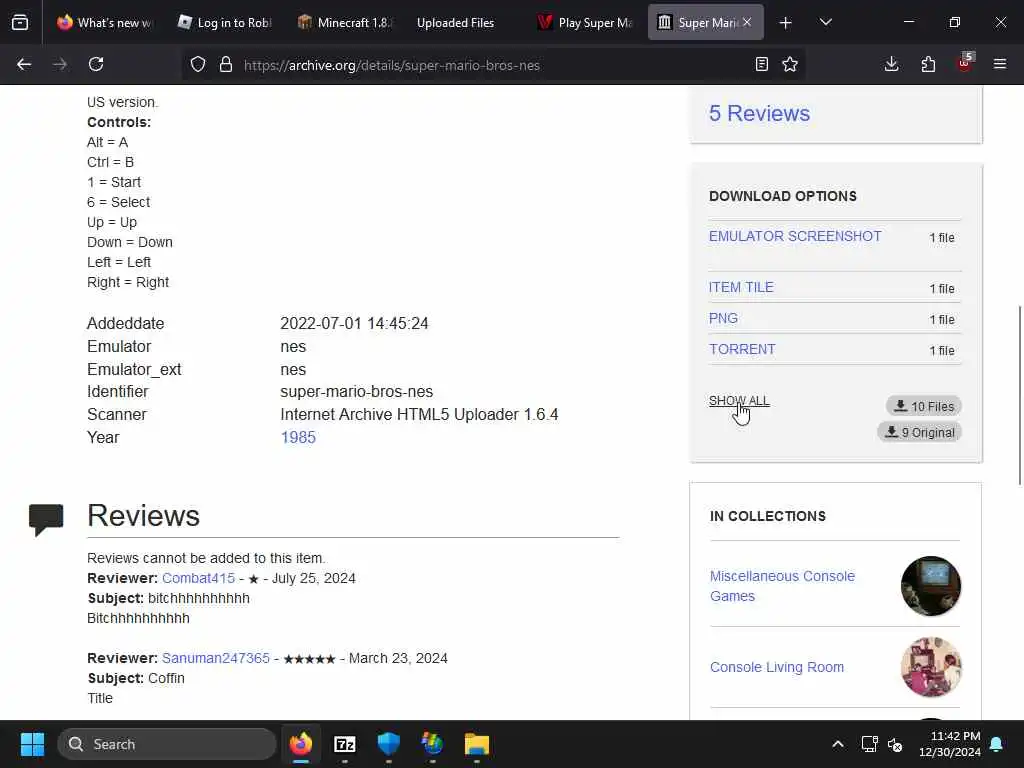
Task: Click the Reviews speech bubble icon
Action: tap(46, 520)
